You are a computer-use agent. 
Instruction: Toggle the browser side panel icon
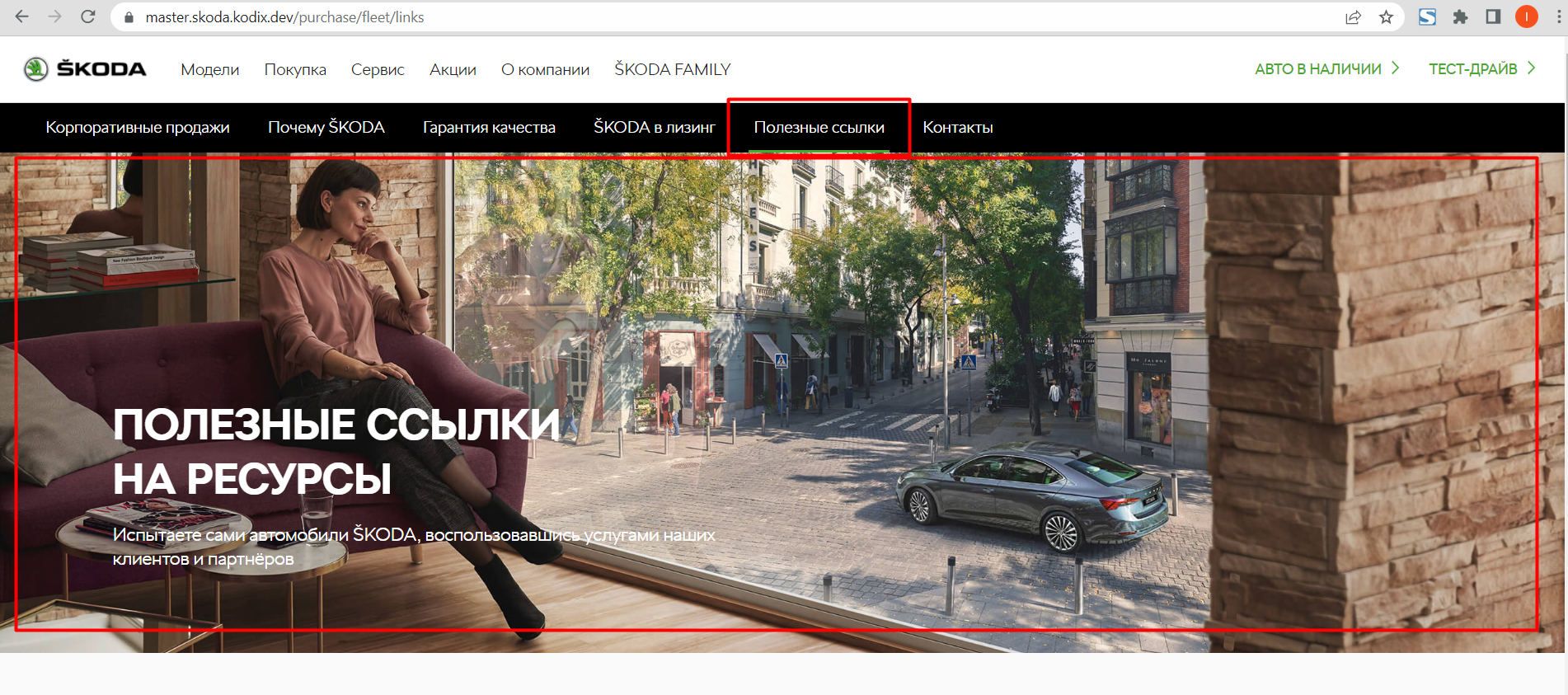[x=1493, y=17]
